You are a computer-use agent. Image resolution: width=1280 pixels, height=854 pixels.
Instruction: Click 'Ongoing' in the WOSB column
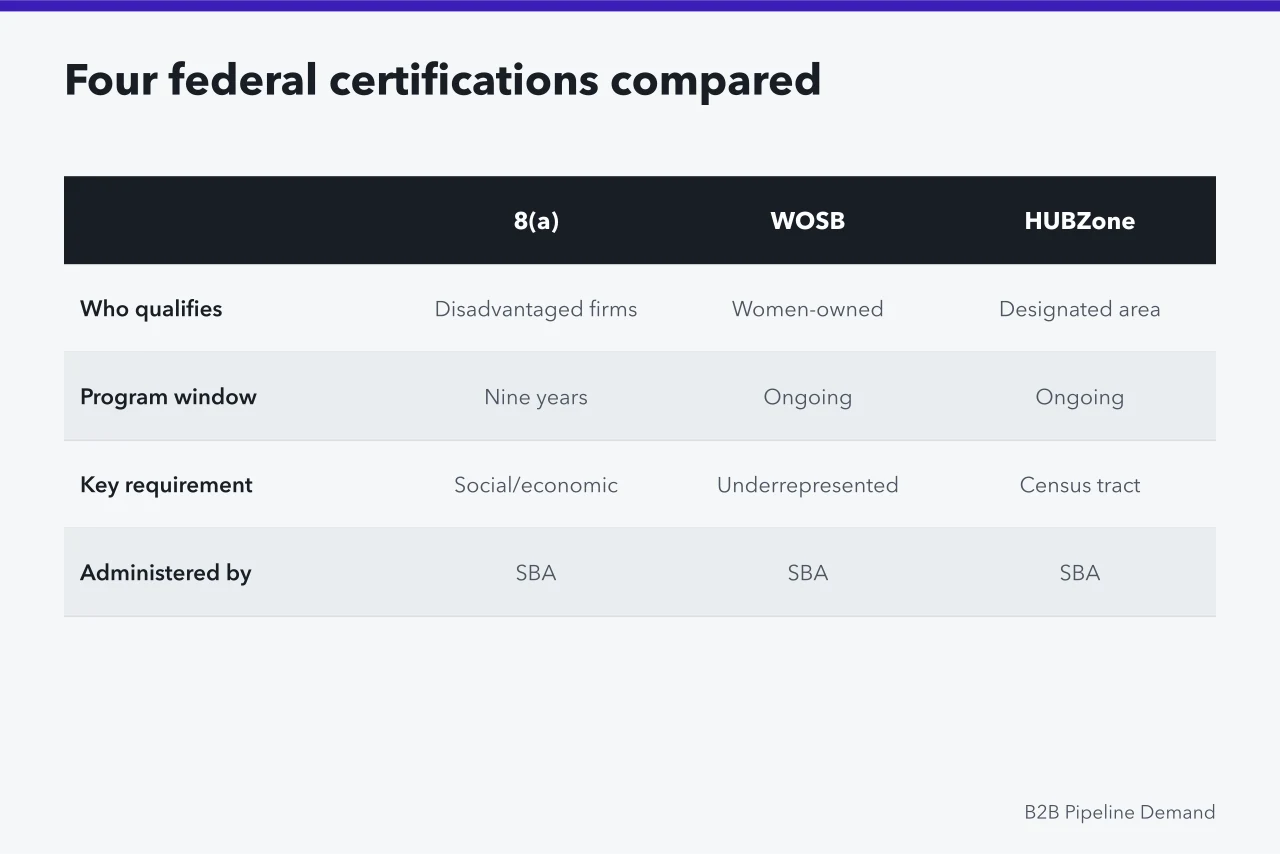point(808,397)
